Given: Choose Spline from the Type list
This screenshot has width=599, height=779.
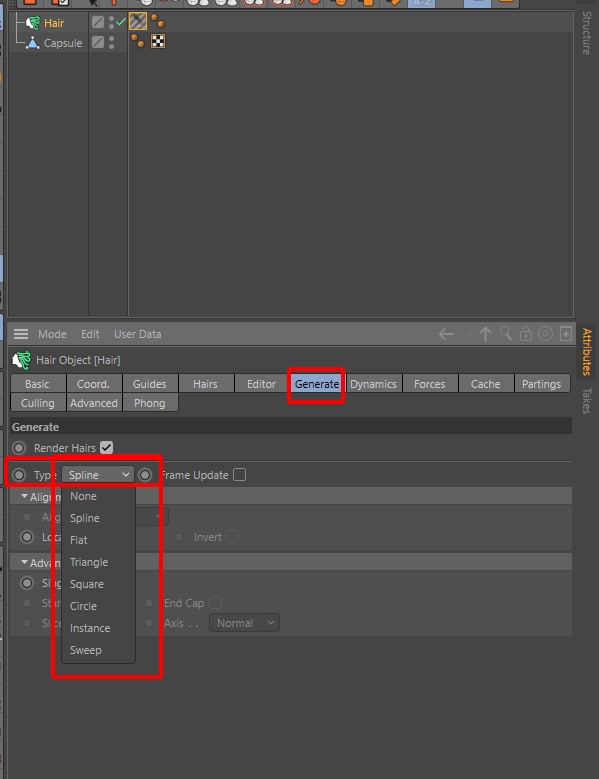Looking at the screenshot, I should pyautogui.click(x=98, y=518).
